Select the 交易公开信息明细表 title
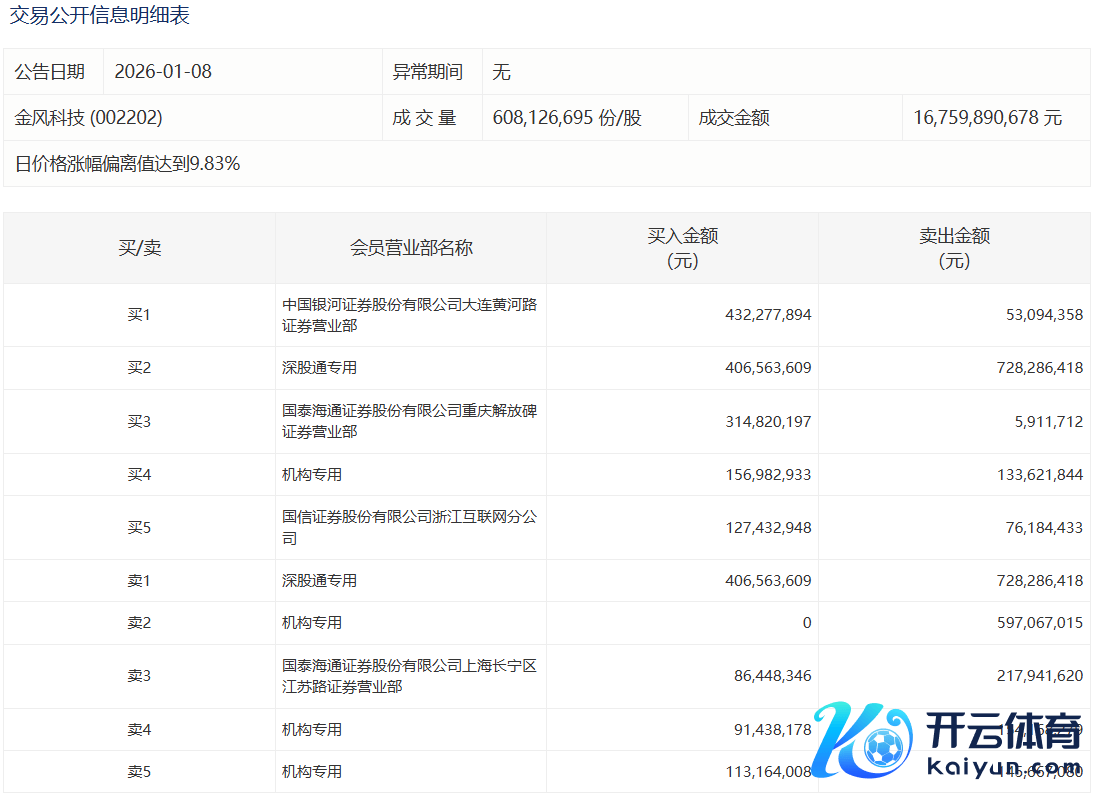 (x=99, y=16)
